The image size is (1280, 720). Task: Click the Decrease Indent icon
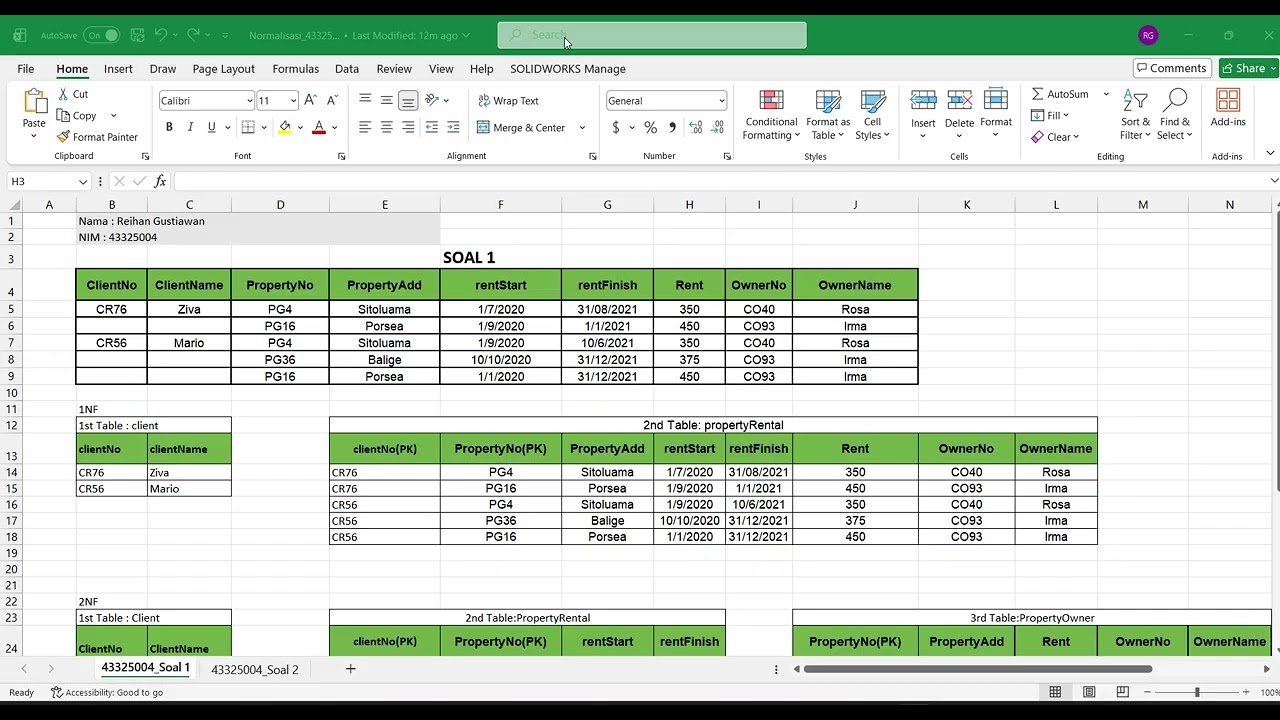pyautogui.click(x=432, y=127)
